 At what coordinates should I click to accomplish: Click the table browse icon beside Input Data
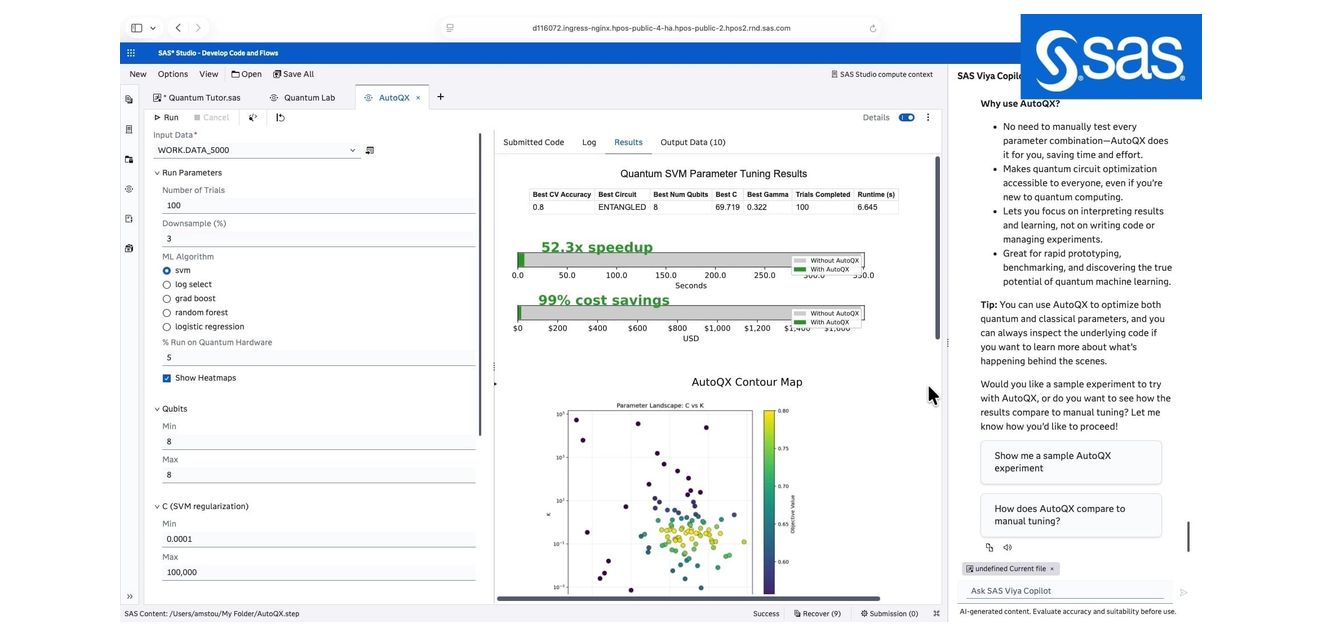[370, 150]
